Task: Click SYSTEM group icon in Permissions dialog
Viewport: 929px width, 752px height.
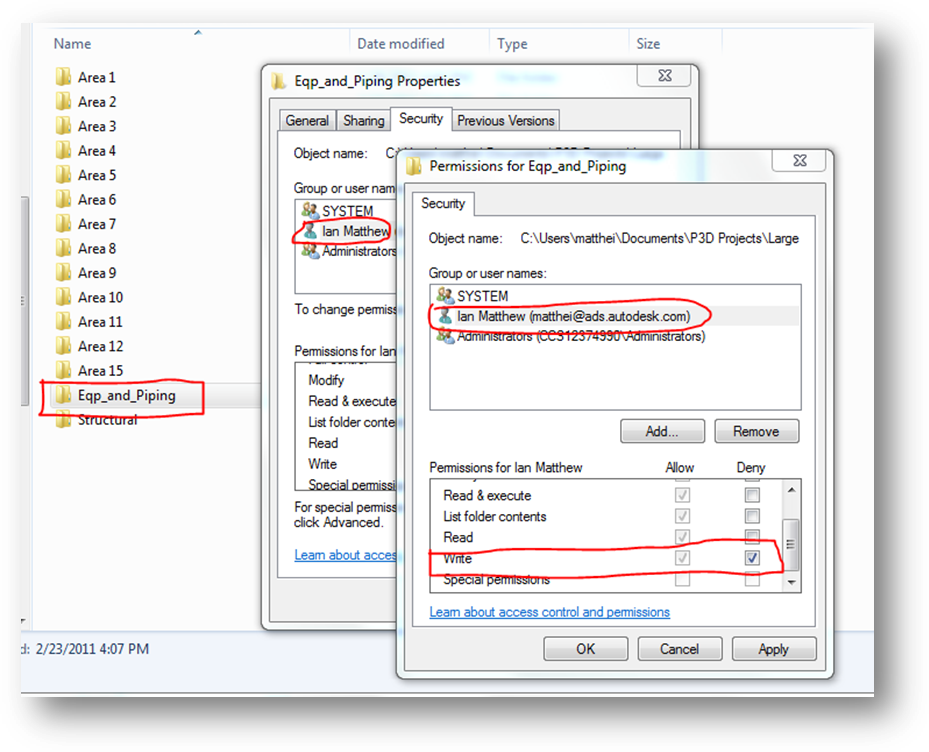Action: pyautogui.click(x=445, y=295)
